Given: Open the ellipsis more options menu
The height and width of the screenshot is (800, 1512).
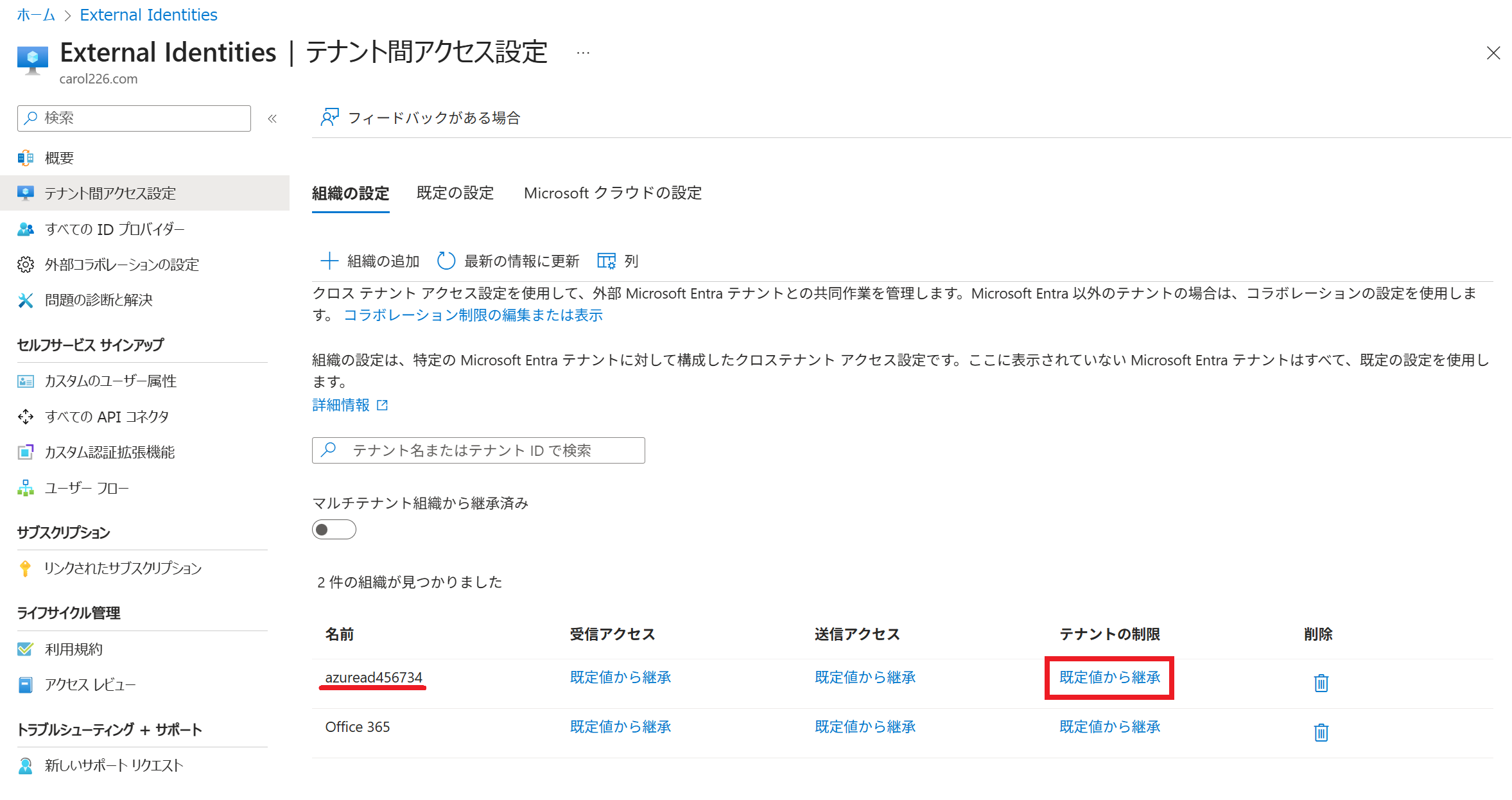Looking at the screenshot, I should (x=582, y=53).
